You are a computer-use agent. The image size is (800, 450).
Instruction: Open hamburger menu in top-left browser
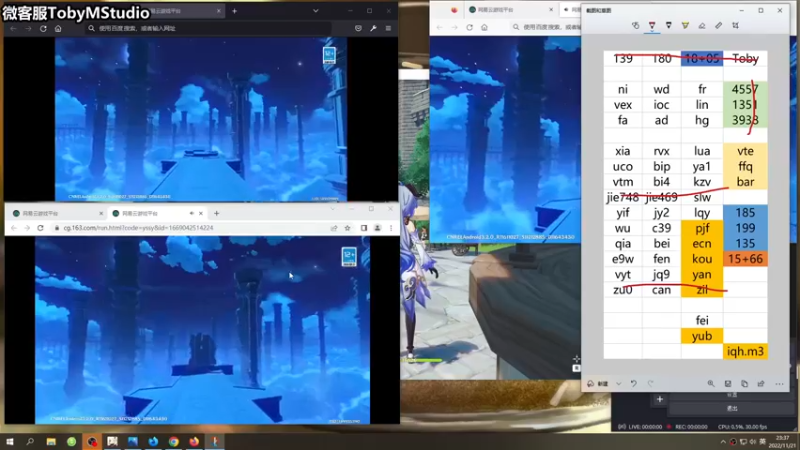(x=388, y=29)
